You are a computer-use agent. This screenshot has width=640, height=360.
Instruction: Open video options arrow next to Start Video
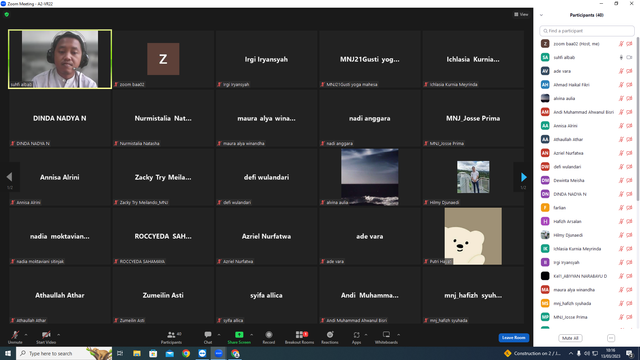point(58,335)
